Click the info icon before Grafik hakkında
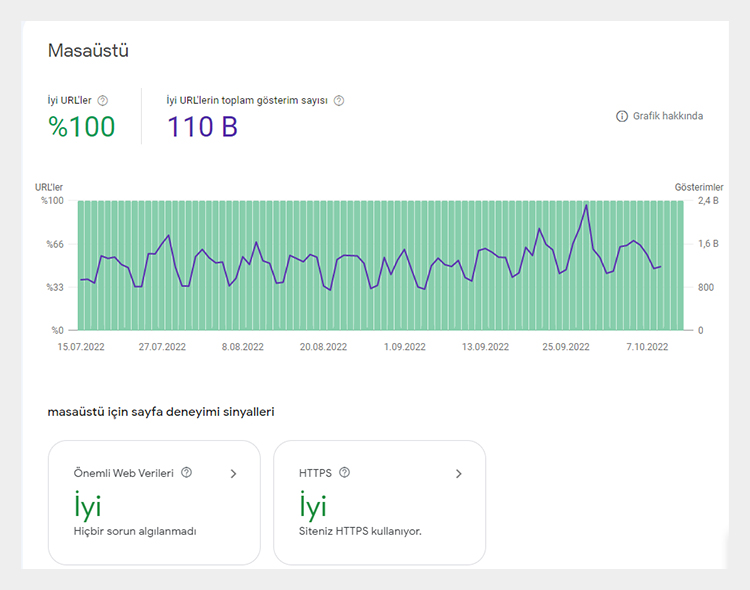The height and width of the screenshot is (590, 750). (621, 116)
